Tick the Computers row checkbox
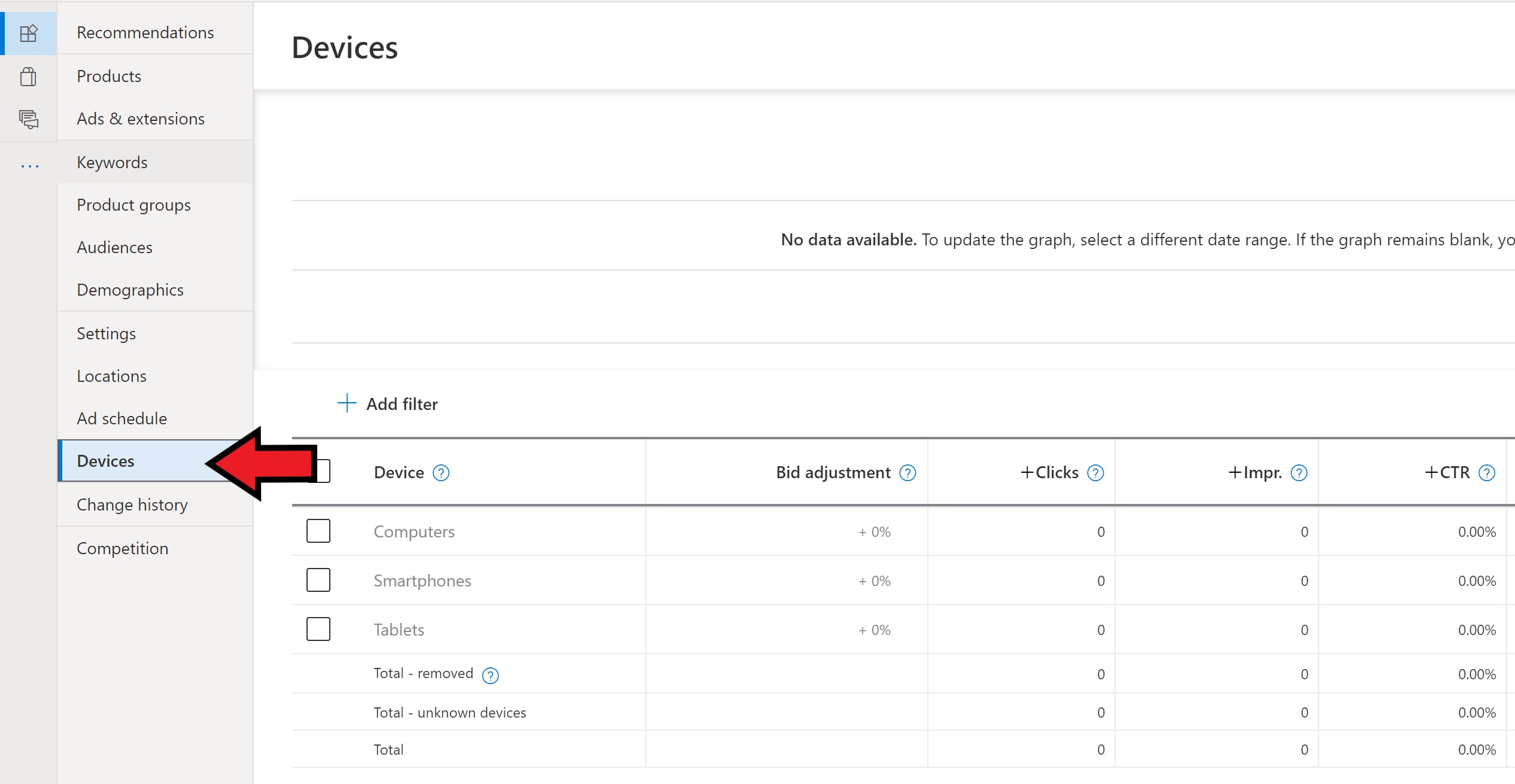The height and width of the screenshot is (784, 1515). 318,531
